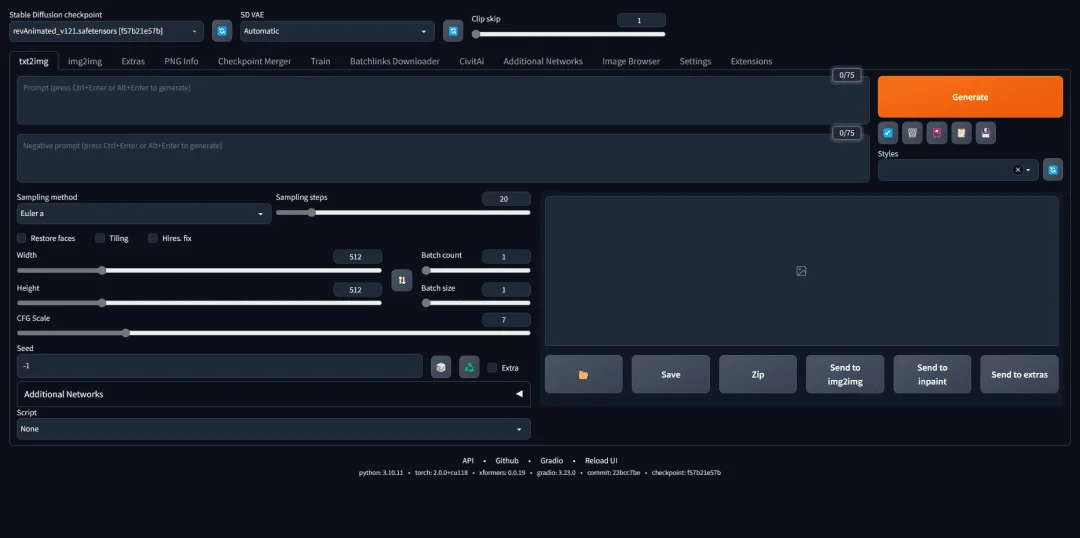Open the Train tab

(x=320, y=61)
